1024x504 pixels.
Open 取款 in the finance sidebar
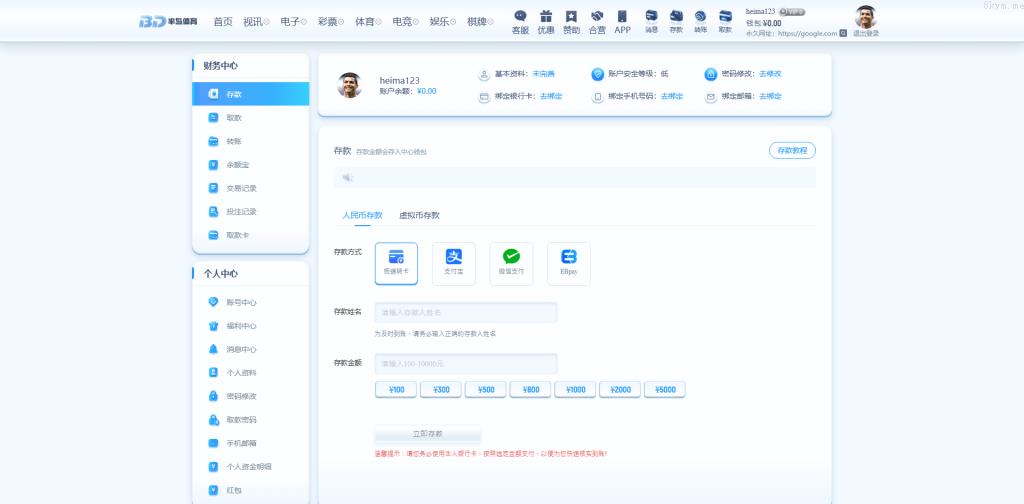pyautogui.click(x=234, y=118)
